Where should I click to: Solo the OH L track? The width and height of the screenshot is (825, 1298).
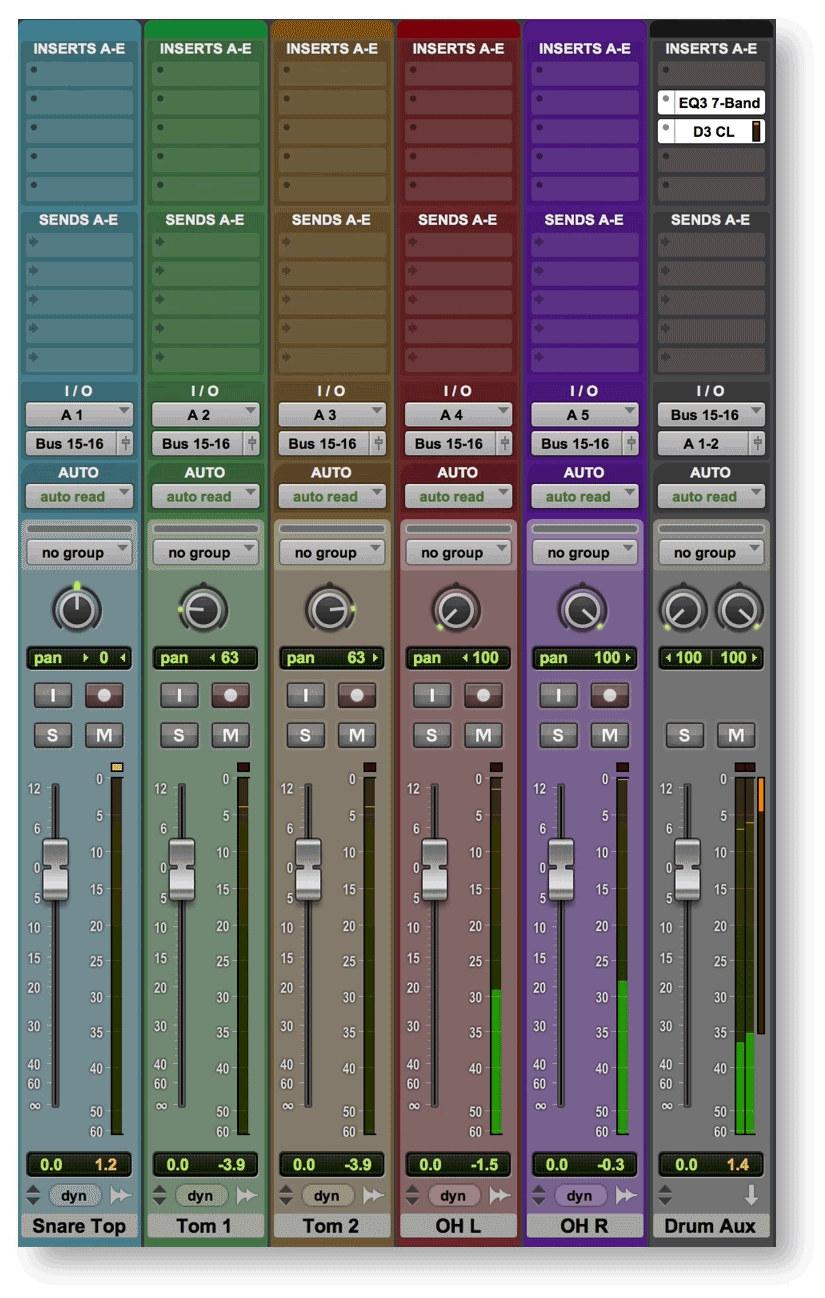[432, 735]
